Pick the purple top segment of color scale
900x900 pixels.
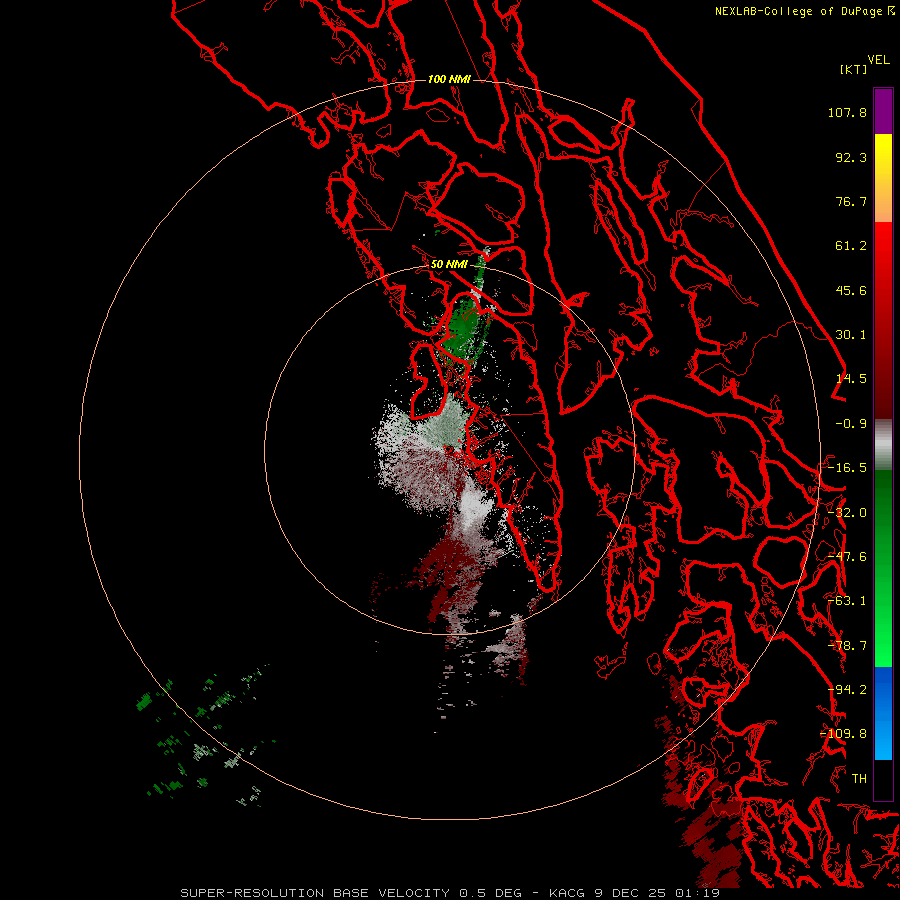(x=883, y=111)
